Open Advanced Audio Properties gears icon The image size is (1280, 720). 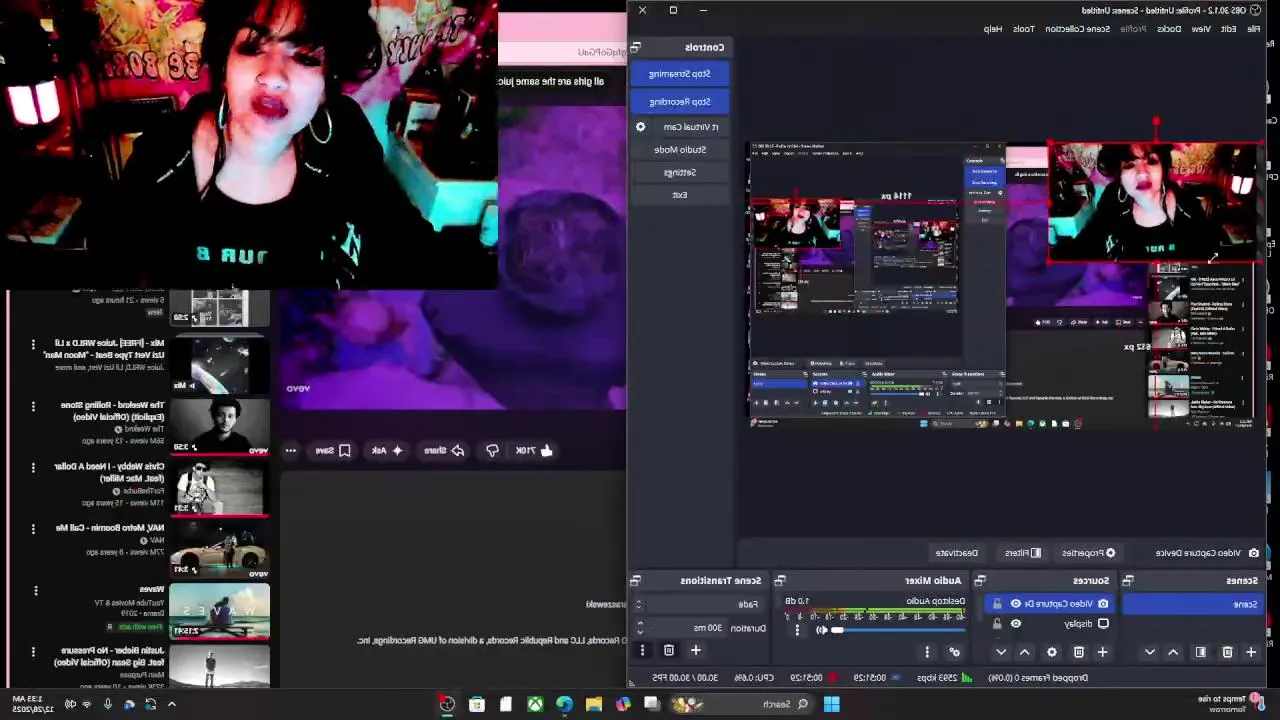coord(955,652)
